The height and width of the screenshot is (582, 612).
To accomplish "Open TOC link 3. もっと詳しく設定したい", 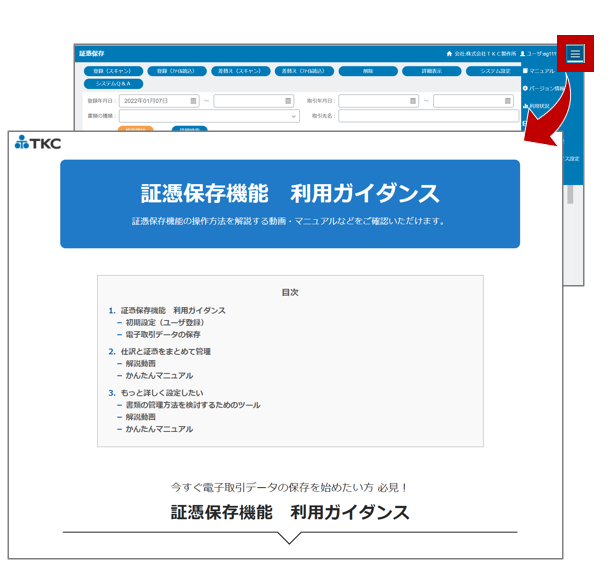I will (x=156, y=393).
